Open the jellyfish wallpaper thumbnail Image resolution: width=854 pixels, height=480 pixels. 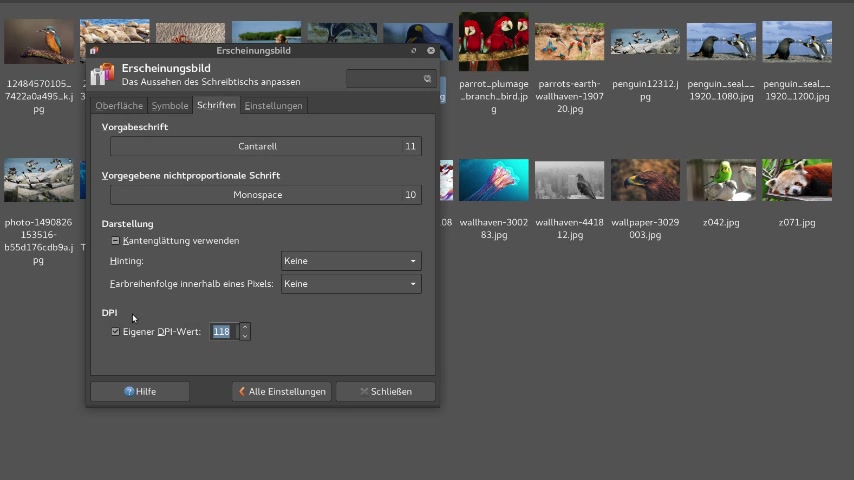493,181
